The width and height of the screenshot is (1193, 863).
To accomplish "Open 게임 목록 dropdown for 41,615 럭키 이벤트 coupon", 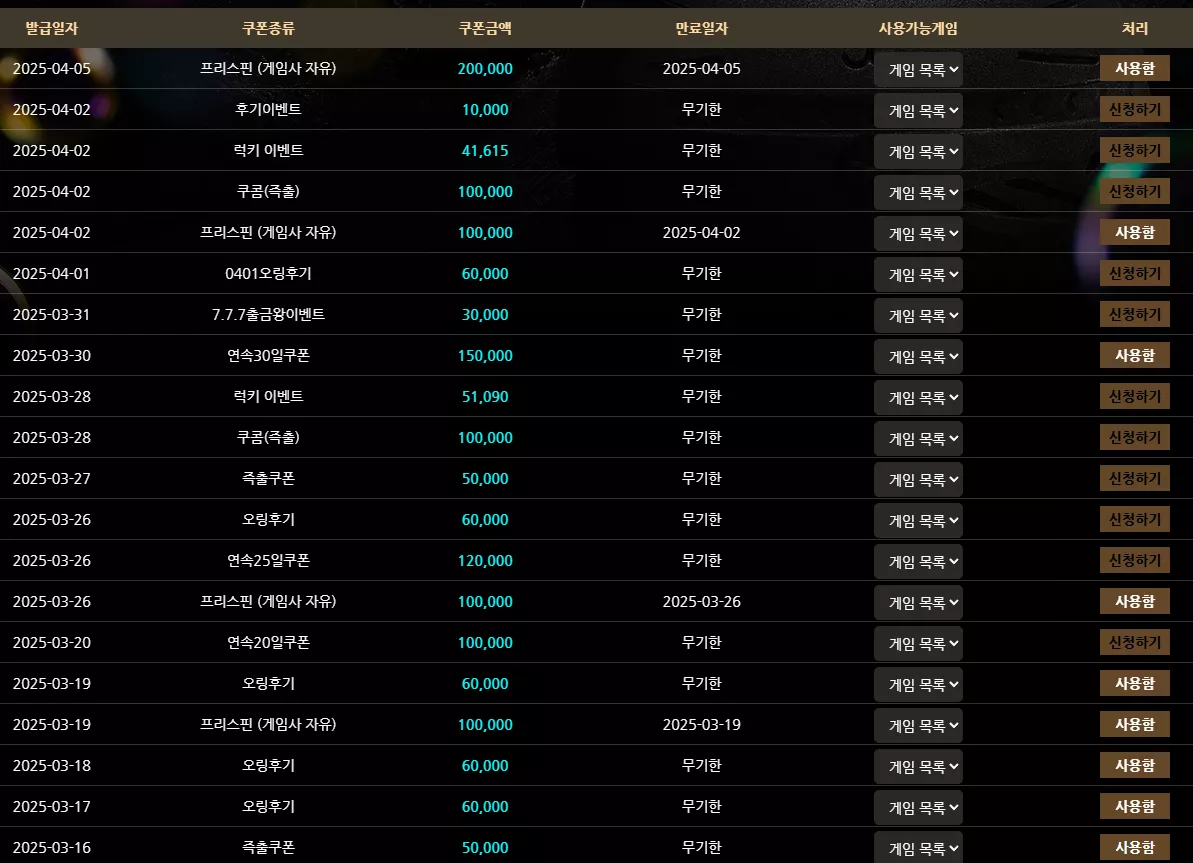I will (918, 151).
